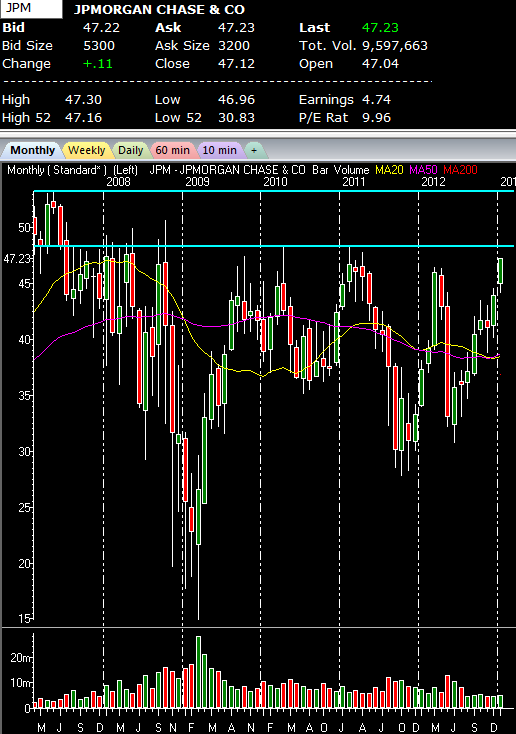Click the Low value 46.96
Image resolution: width=516 pixels, height=734 pixels.
(x=236, y=100)
